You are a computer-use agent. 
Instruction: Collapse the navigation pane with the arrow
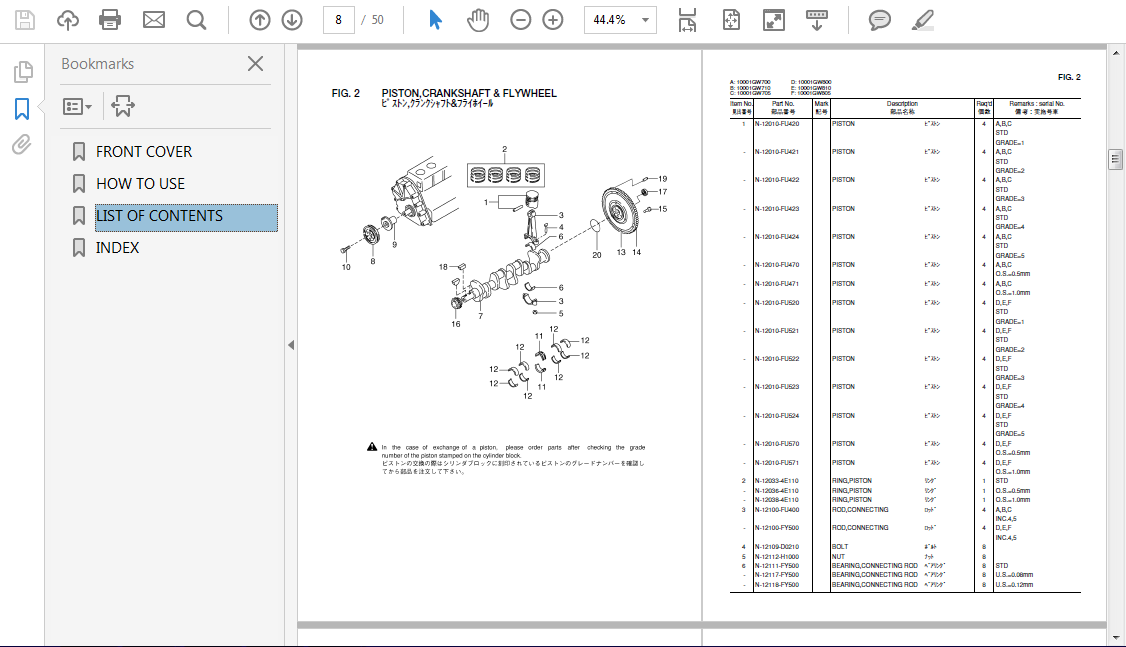pos(291,345)
